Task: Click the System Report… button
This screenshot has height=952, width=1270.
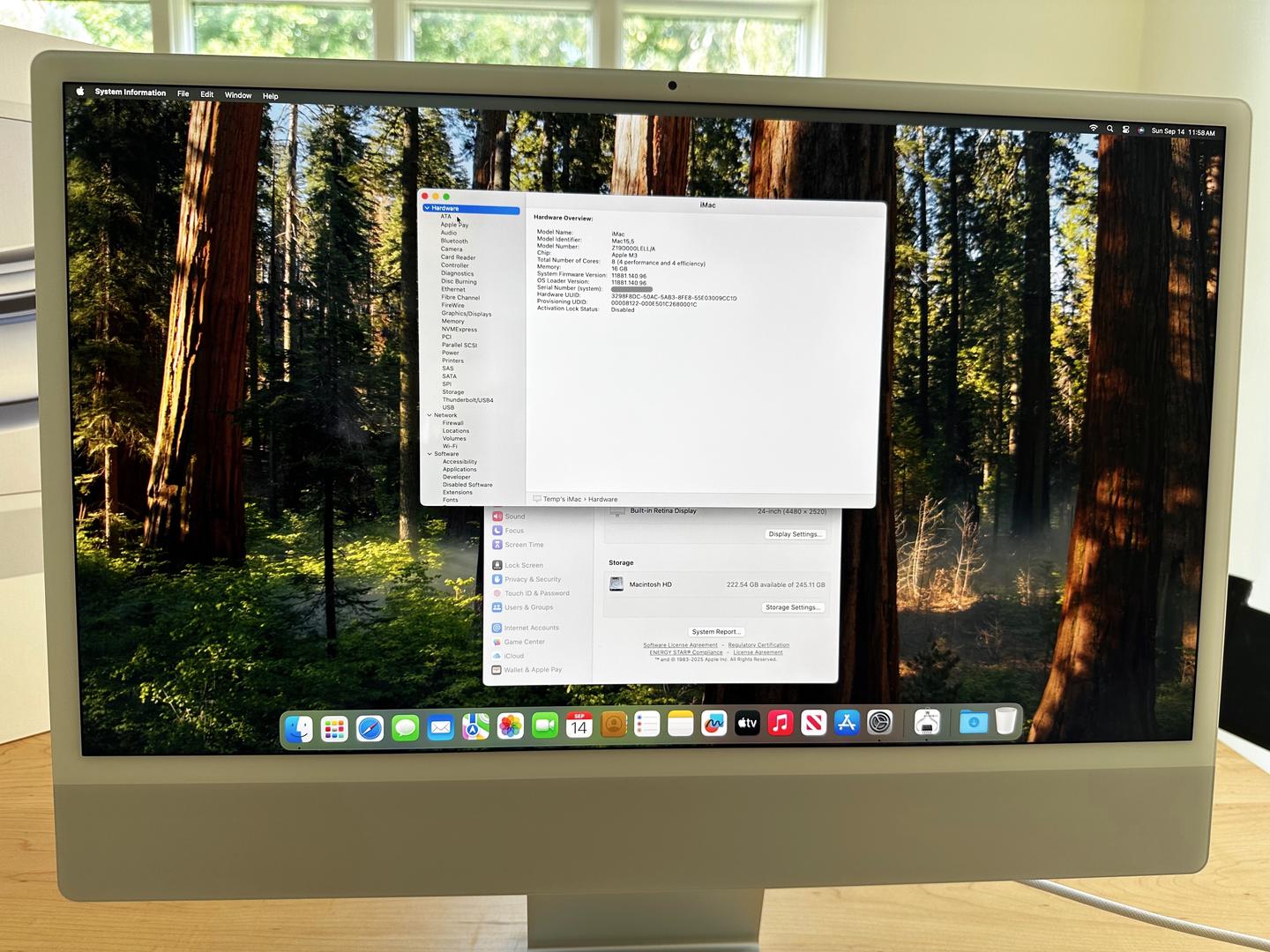Action: click(x=716, y=632)
